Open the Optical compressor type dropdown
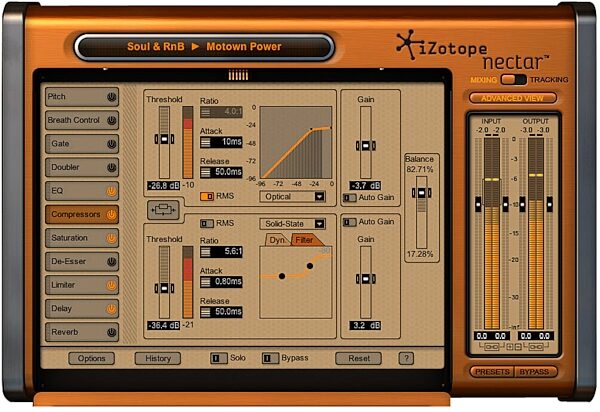600x412 pixels. point(293,197)
